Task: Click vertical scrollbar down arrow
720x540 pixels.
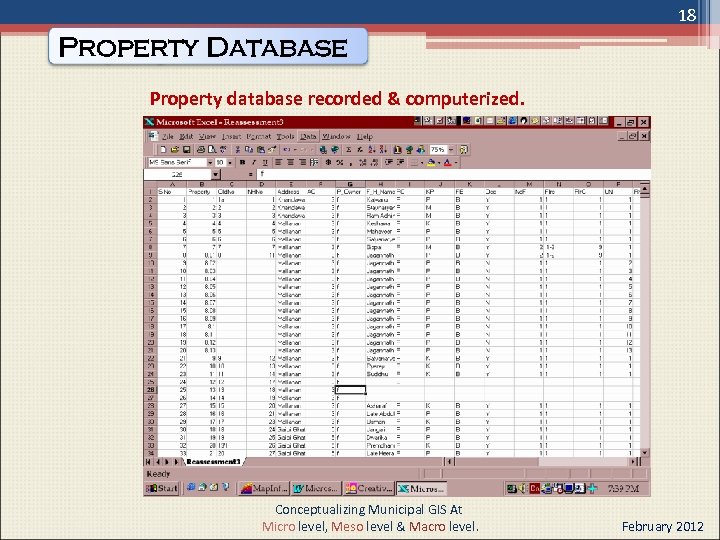Action: [x=645, y=453]
